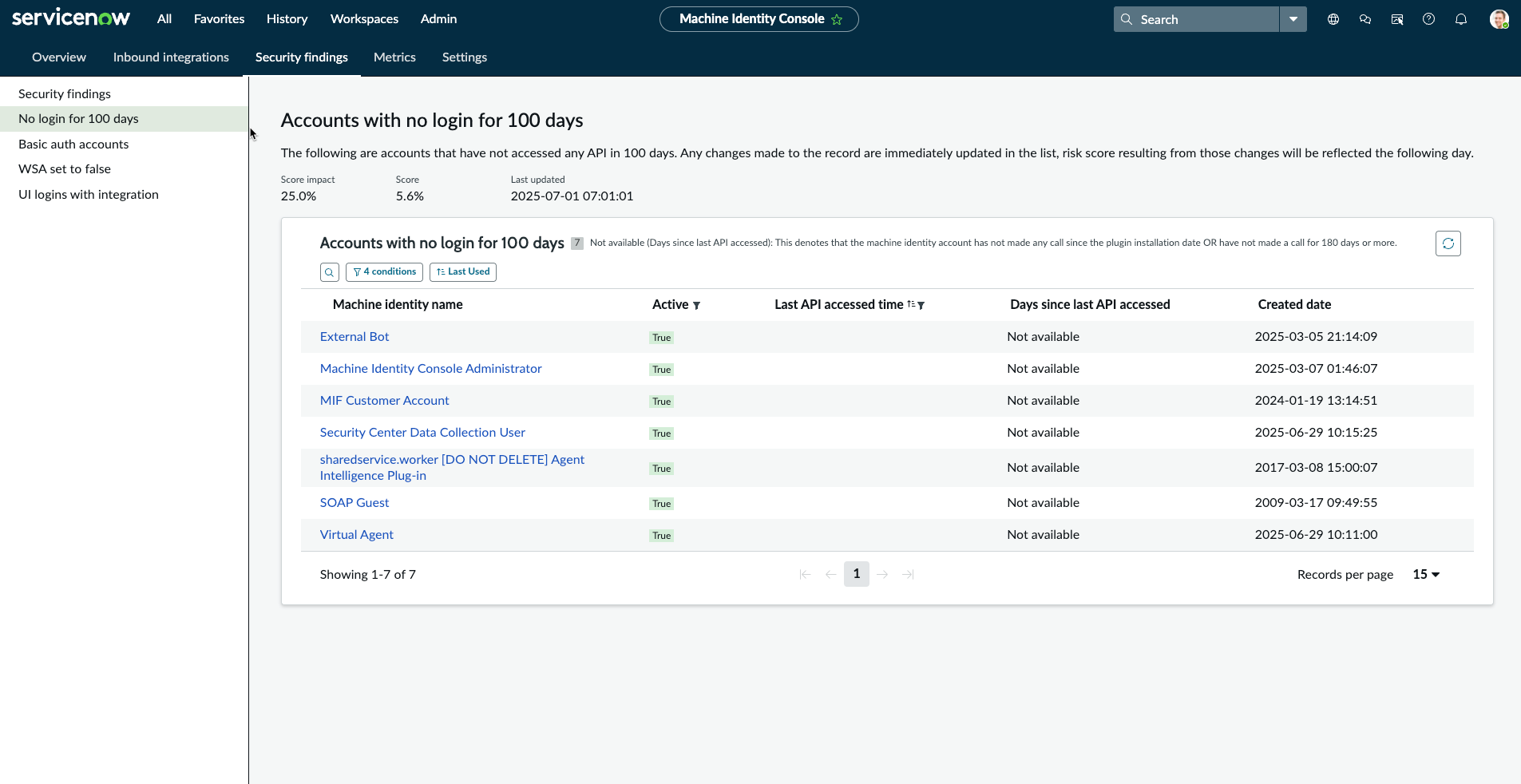Select No login for 100 days
This screenshot has height=784, width=1521.
coord(124,119)
